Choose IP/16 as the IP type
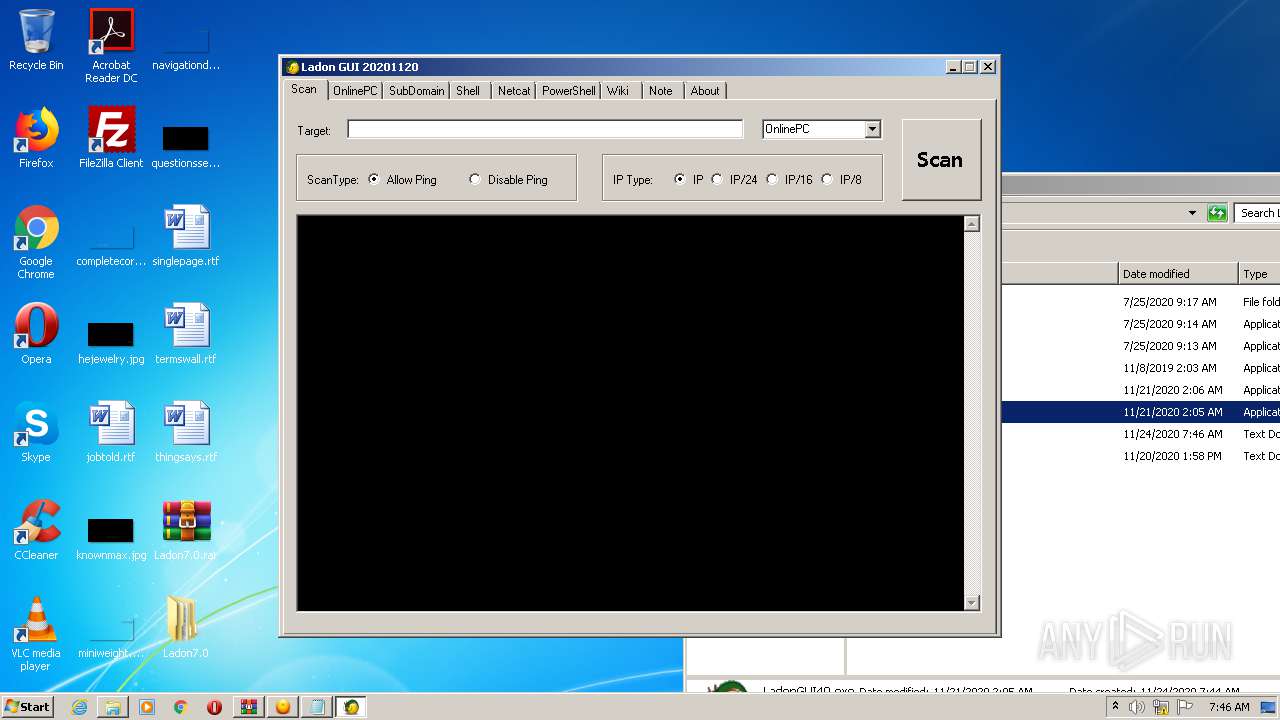 point(790,180)
